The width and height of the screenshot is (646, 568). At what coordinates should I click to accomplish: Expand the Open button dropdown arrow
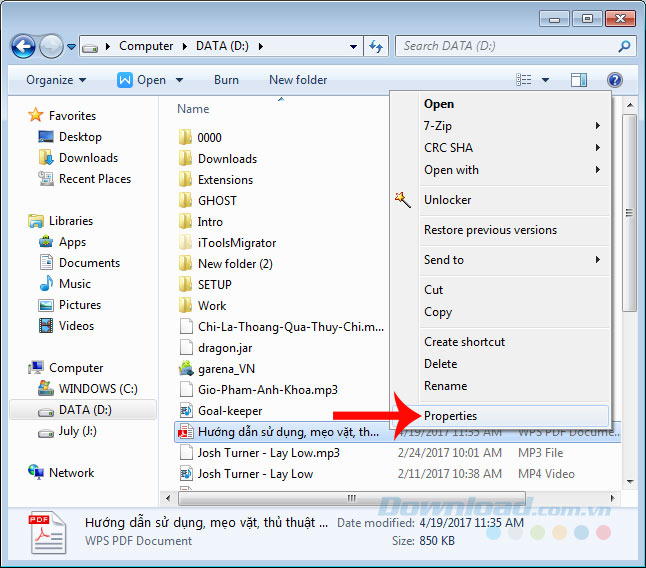179,80
